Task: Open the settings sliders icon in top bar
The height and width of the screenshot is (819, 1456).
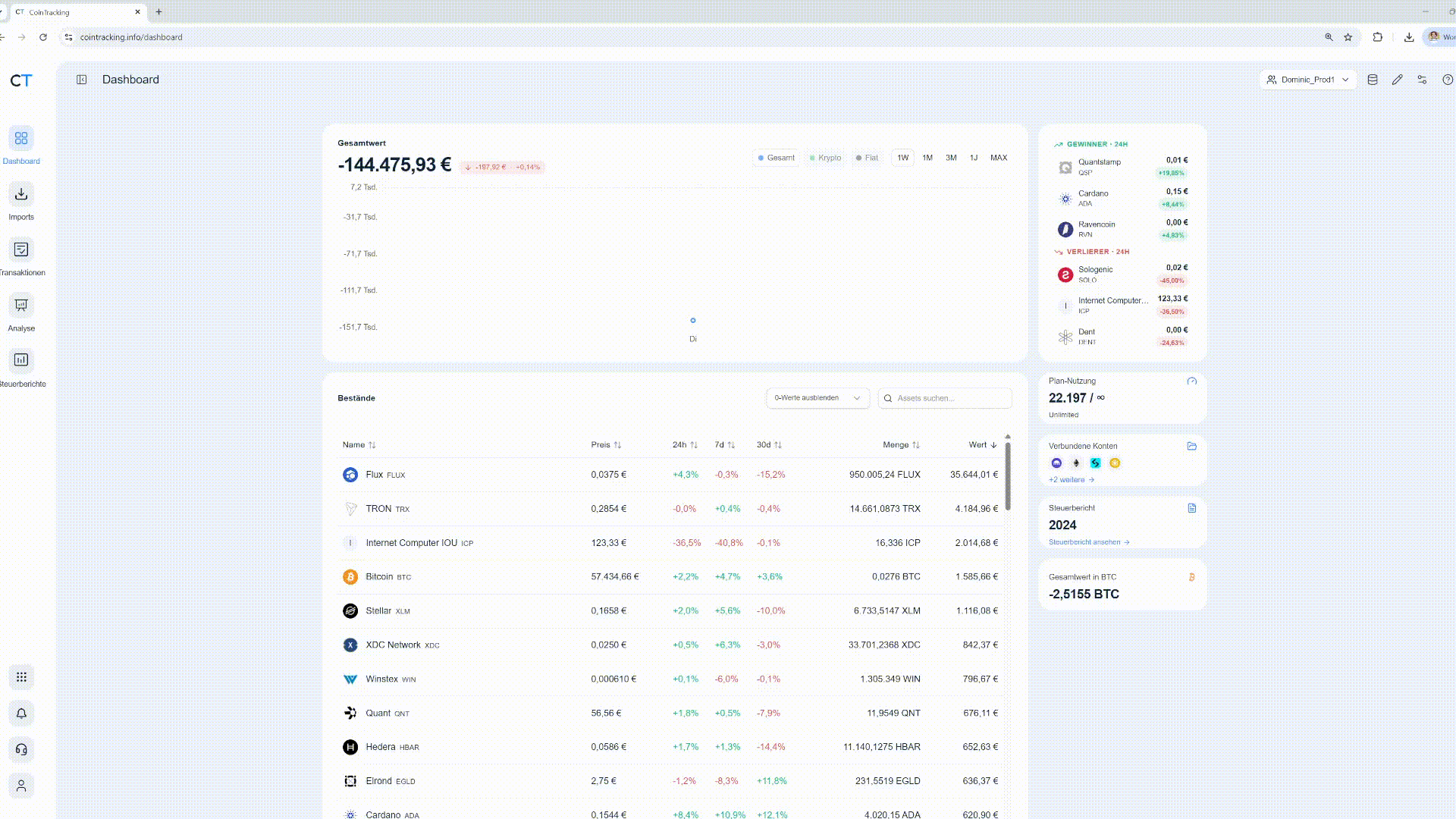Action: [1423, 80]
